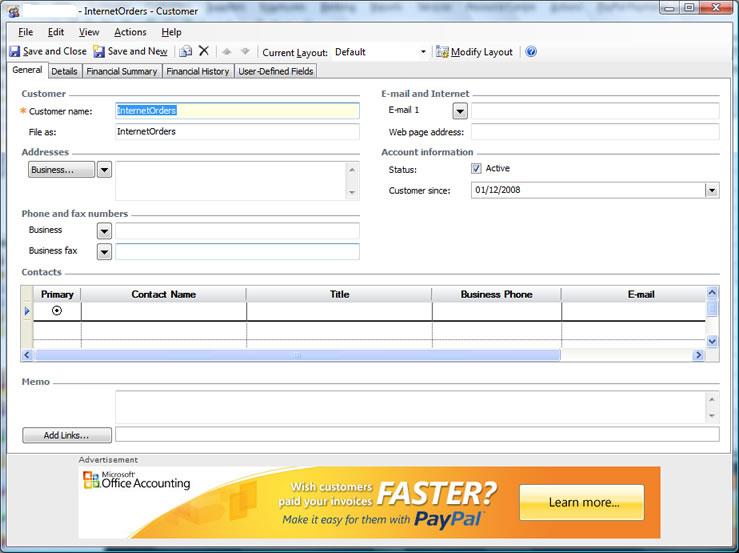Click the Business fax number field
The image size is (739, 553).
click(238, 252)
